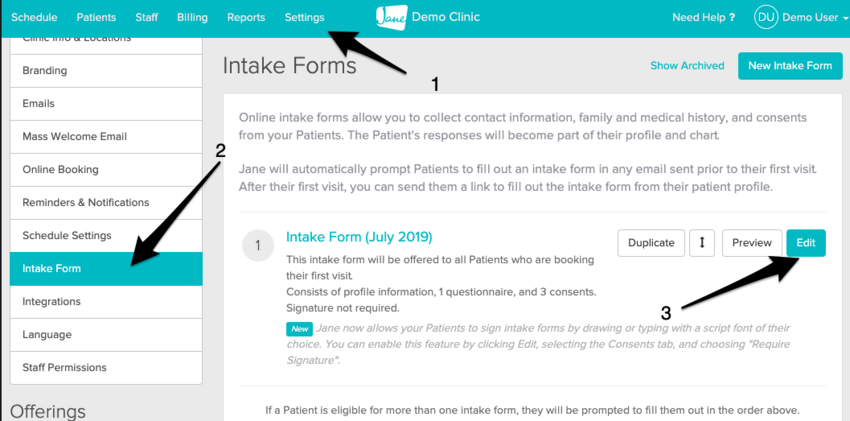Open the Demo User dropdown menu
Screen dimensions: 850x421
coord(814,18)
